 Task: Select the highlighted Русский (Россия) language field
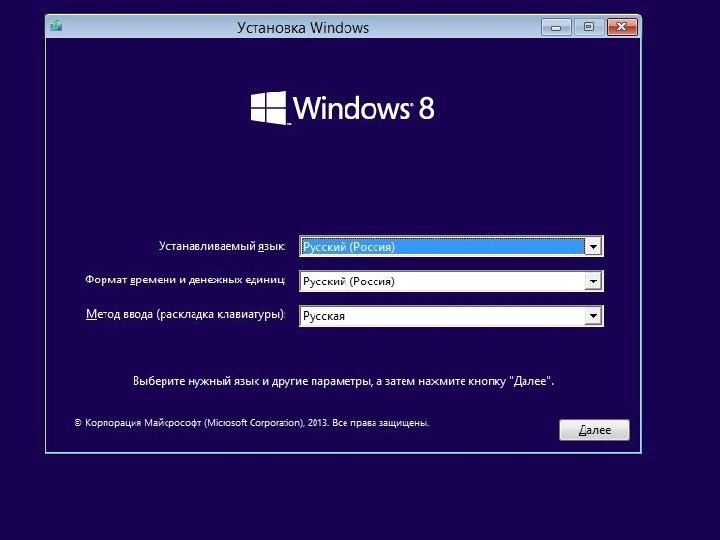[451, 247]
